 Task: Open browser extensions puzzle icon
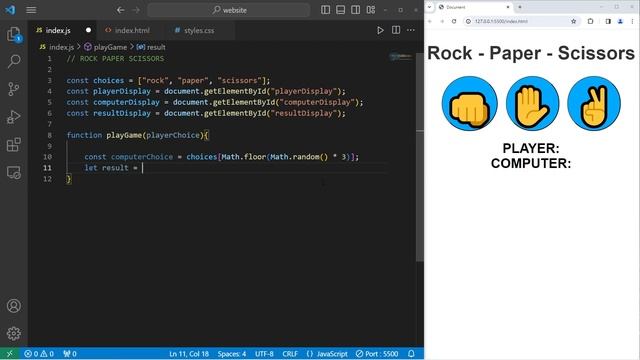(x=590, y=21)
